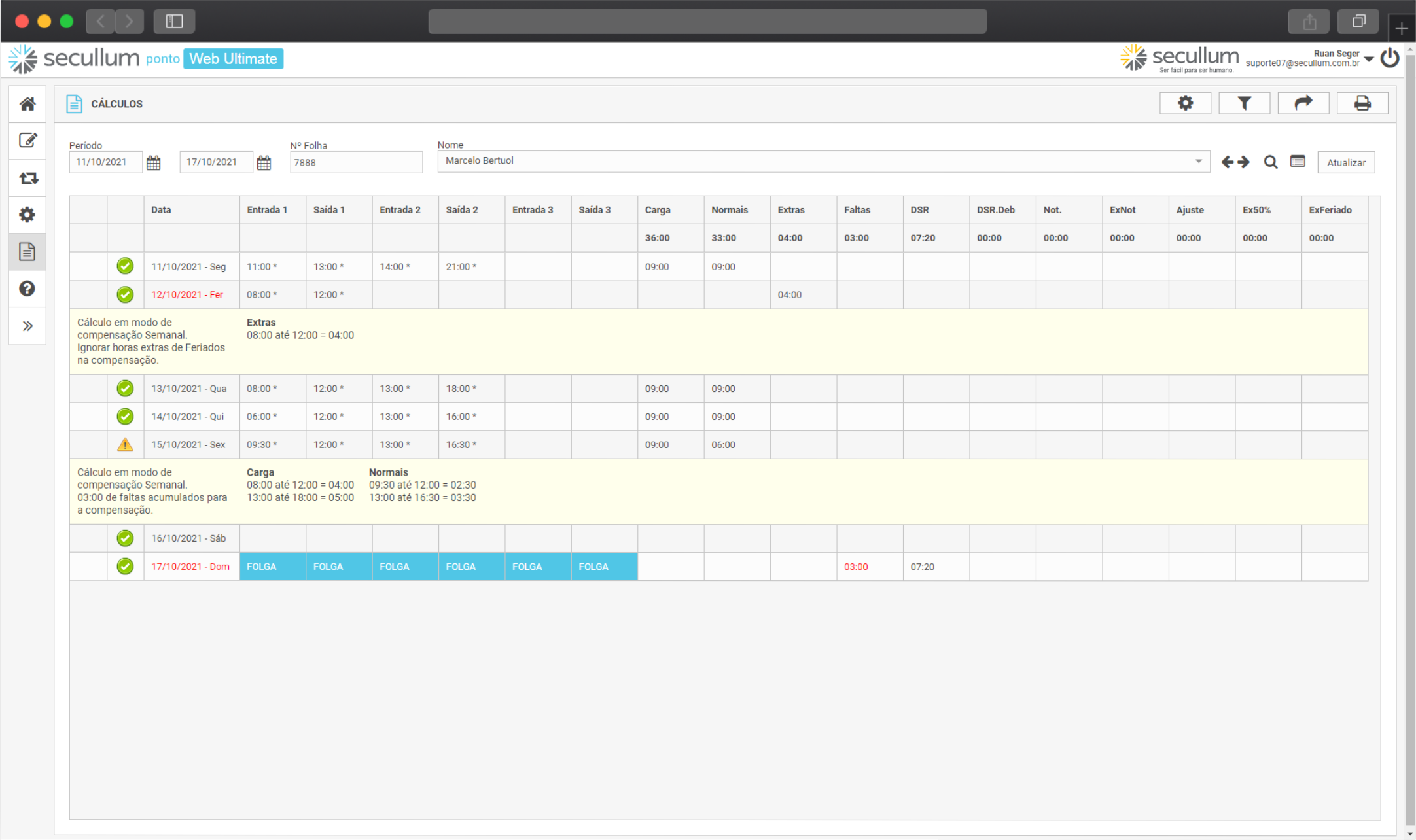Click the warning icon on 15/10/2021
The width and height of the screenshot is (1416, 840).
pos(125,445)
